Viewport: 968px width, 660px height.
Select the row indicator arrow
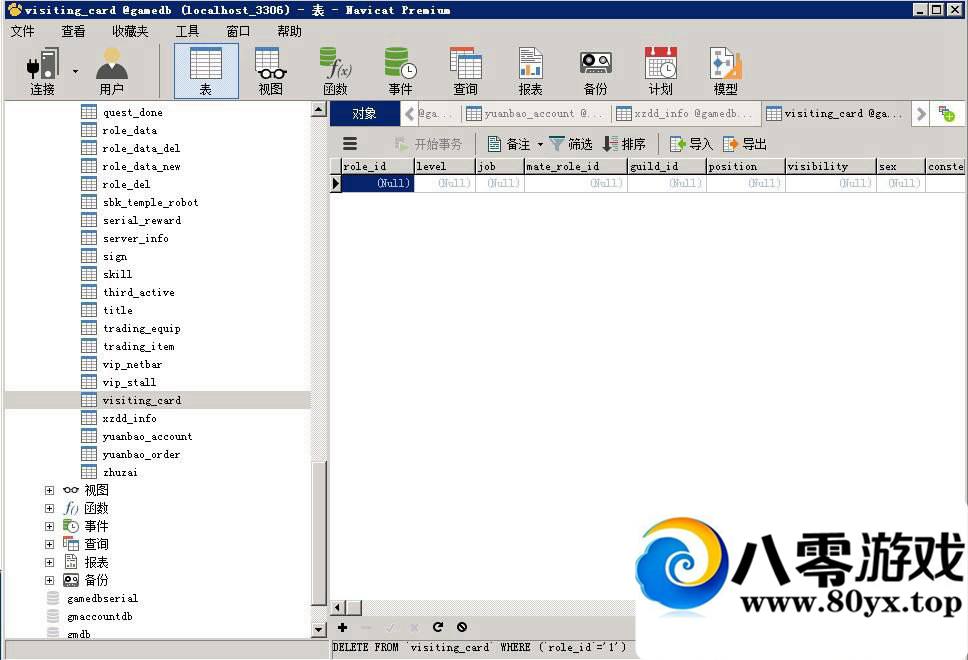coord(336,183)
